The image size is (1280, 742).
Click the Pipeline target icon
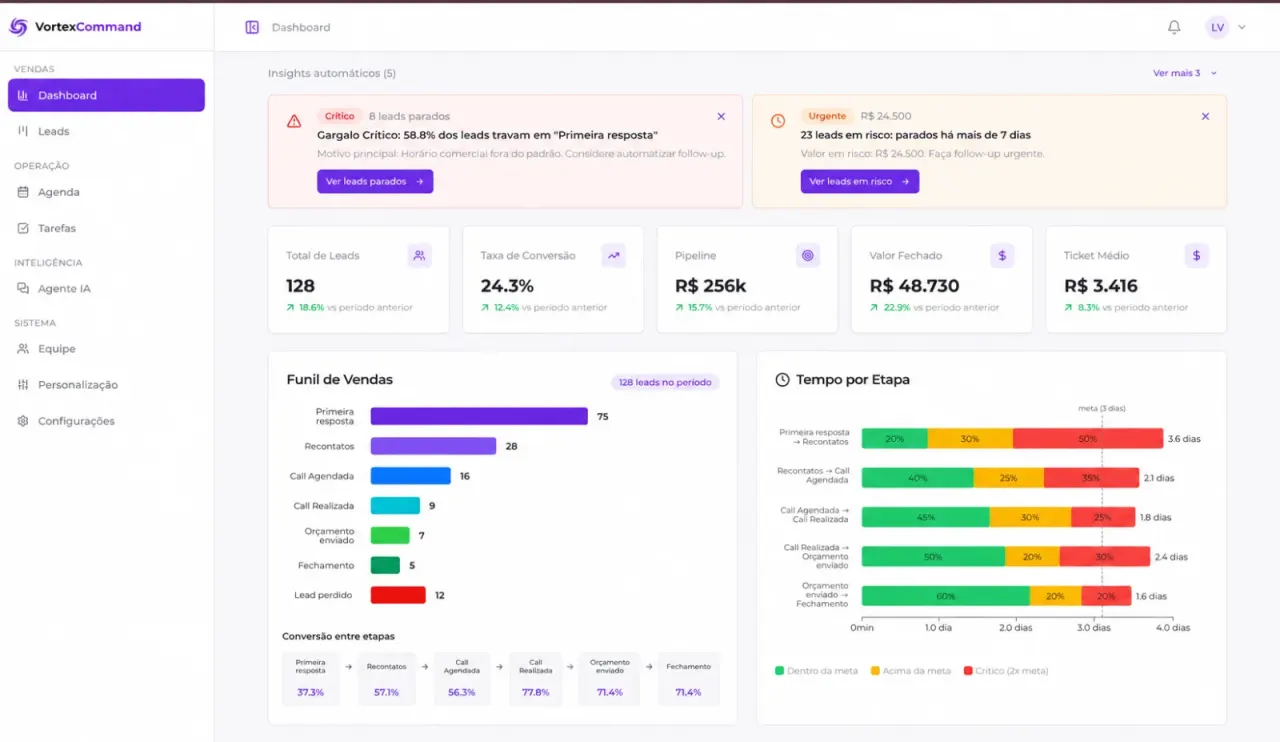[808, 255]
